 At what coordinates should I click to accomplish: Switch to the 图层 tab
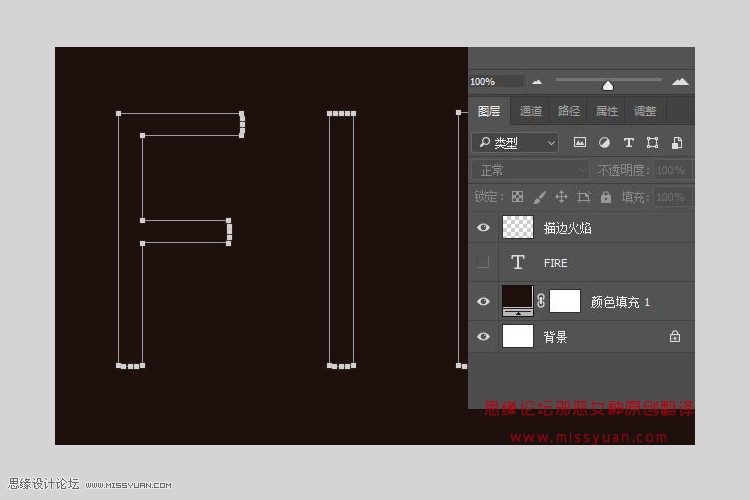pos(489,111)
